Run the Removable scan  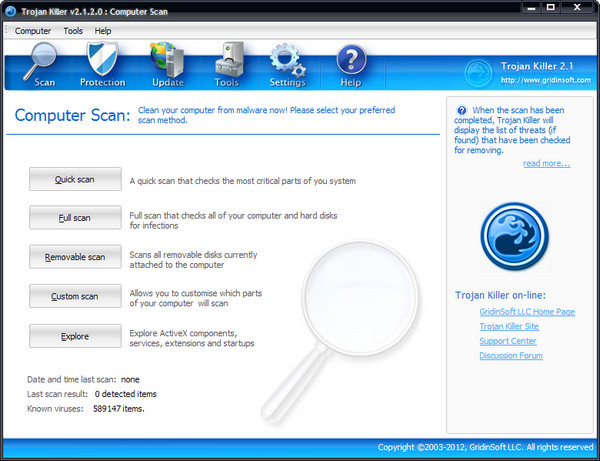click(75, 257)
